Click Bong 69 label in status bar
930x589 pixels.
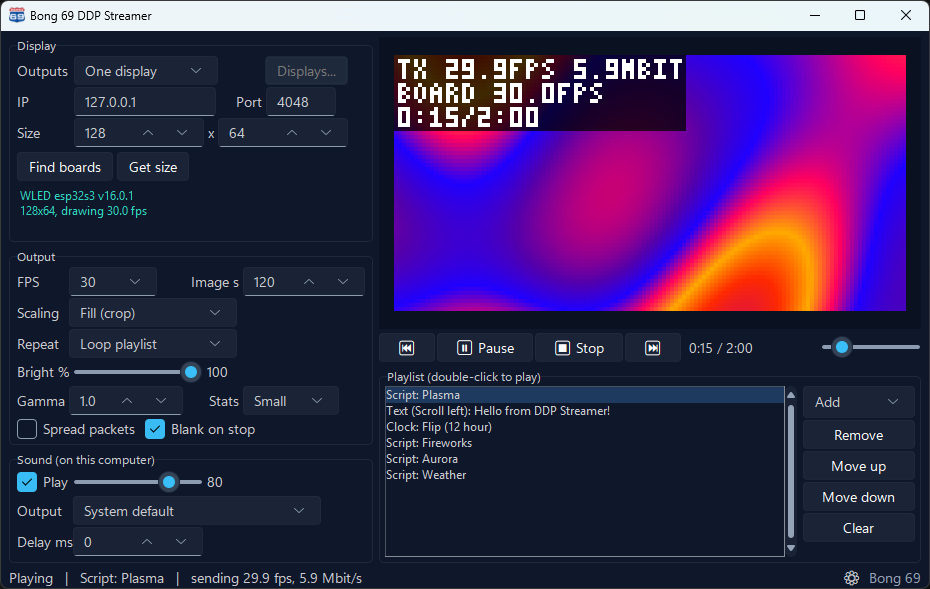[x=894, y=578]
